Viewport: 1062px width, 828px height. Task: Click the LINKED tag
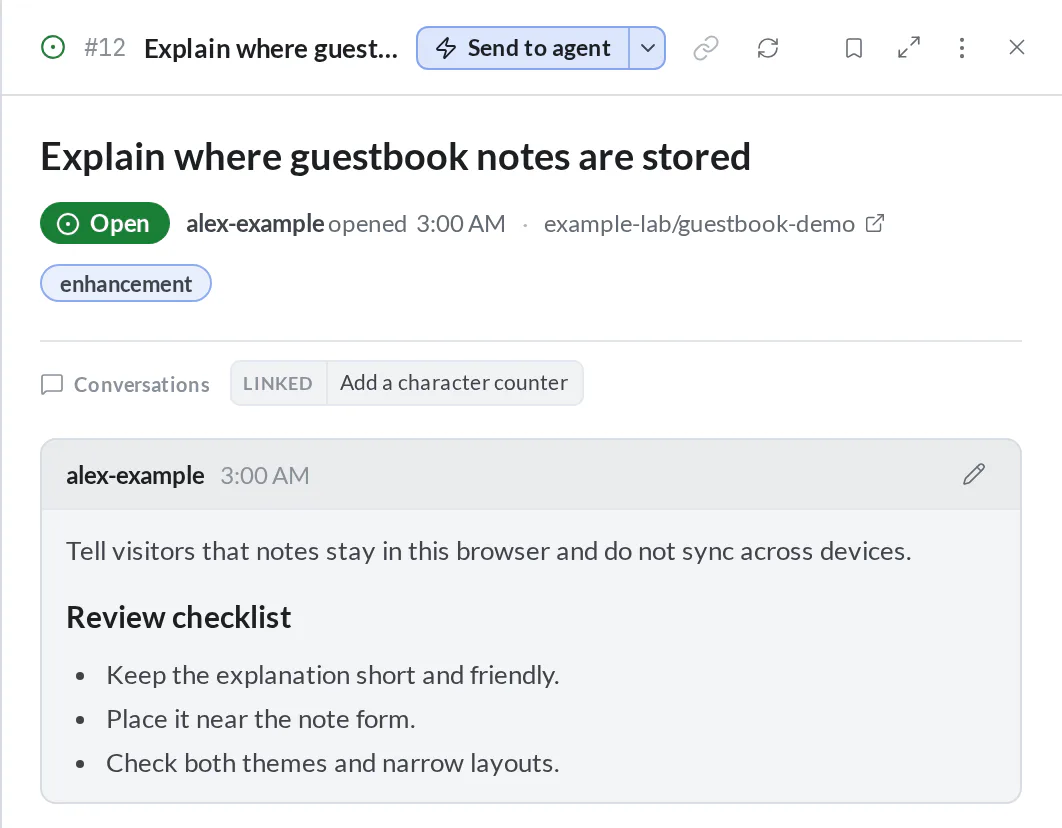278,383
